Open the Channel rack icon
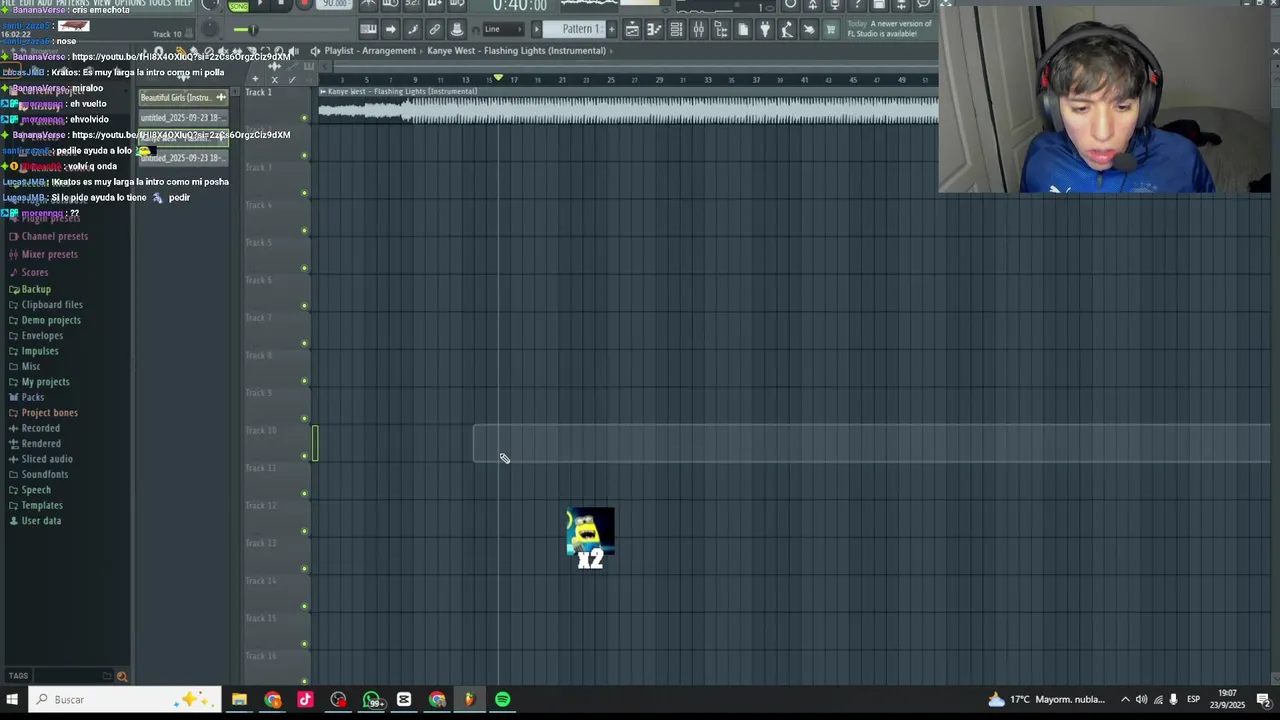Screen dimensions: 1280x720 click(x=676, y=30)
